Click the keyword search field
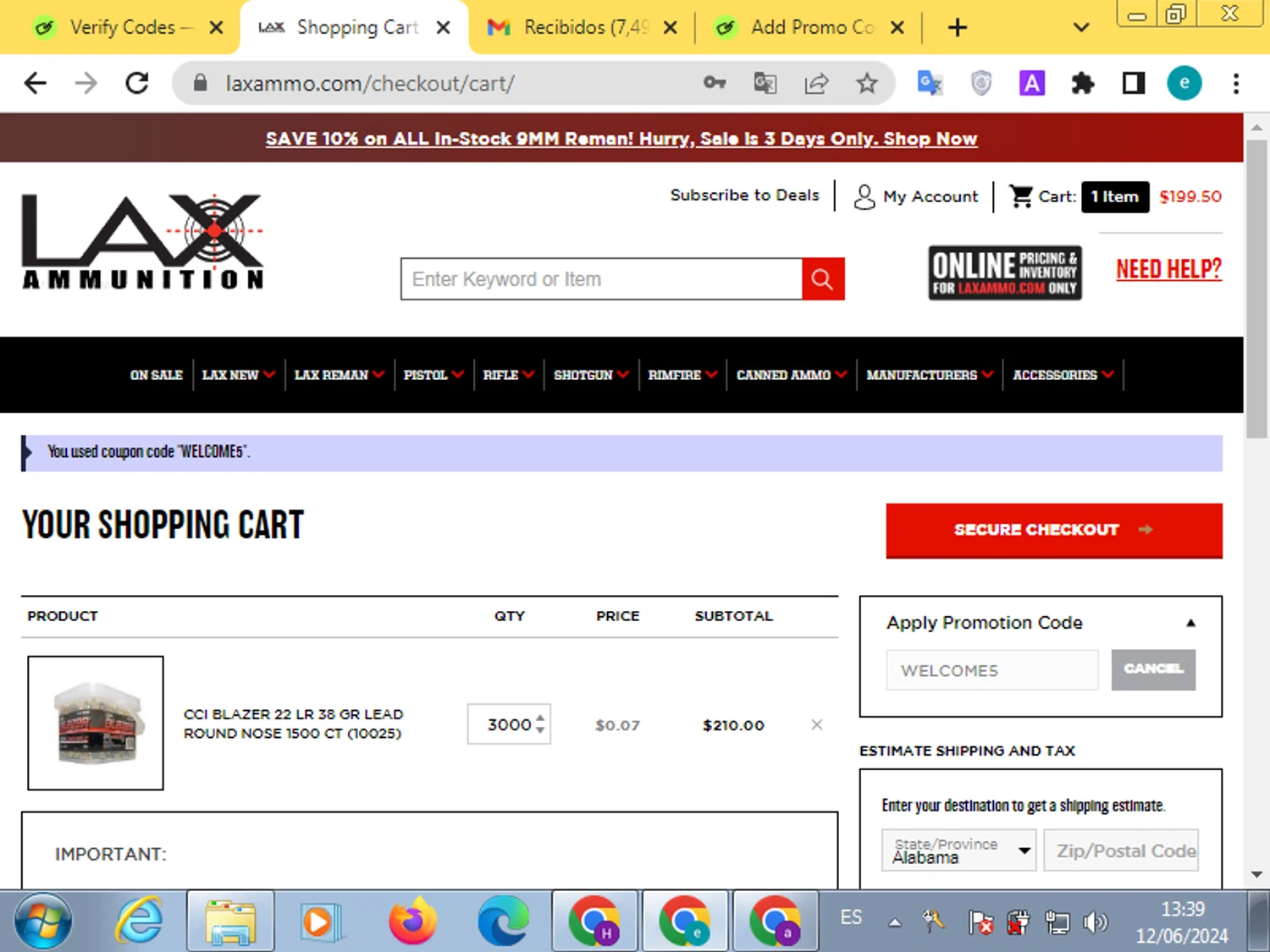Screen dimensions: 1270x952 tap(601, 279)
